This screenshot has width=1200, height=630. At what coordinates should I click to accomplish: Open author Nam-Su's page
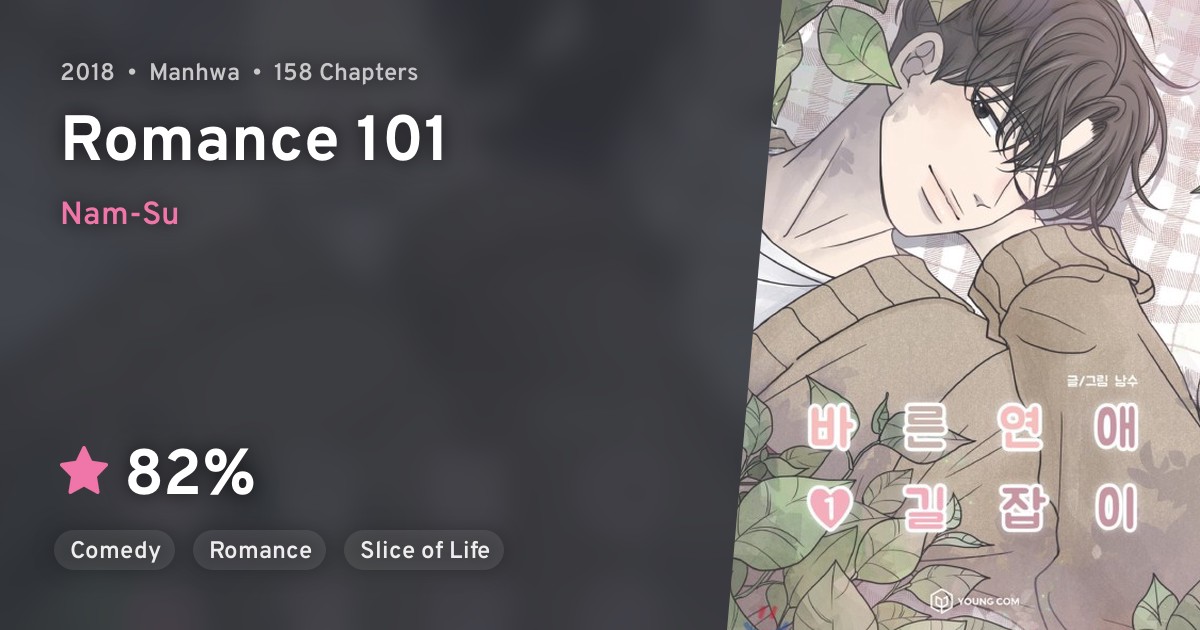coord(120,213)
